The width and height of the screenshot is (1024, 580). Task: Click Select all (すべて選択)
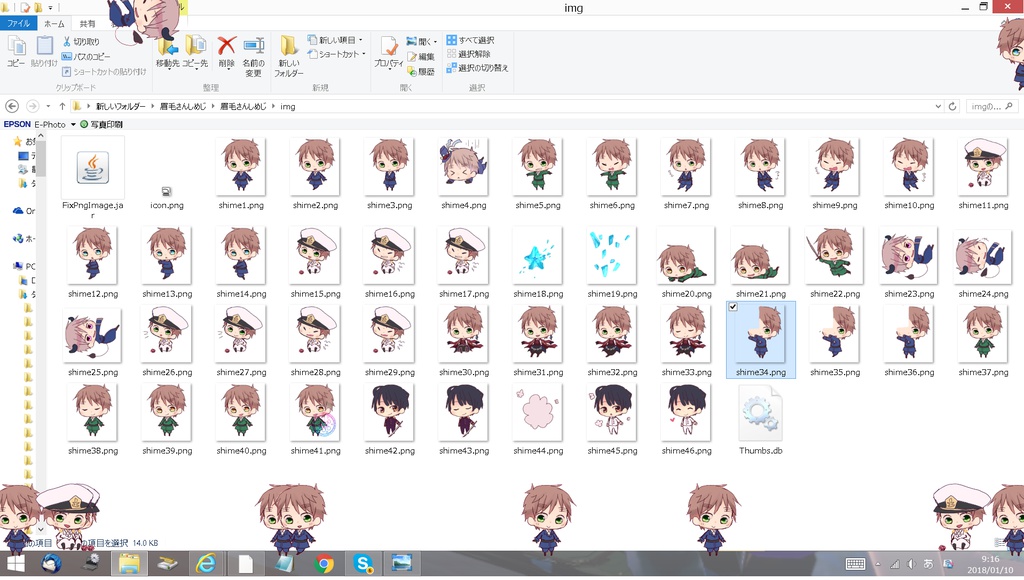(470, 40)
